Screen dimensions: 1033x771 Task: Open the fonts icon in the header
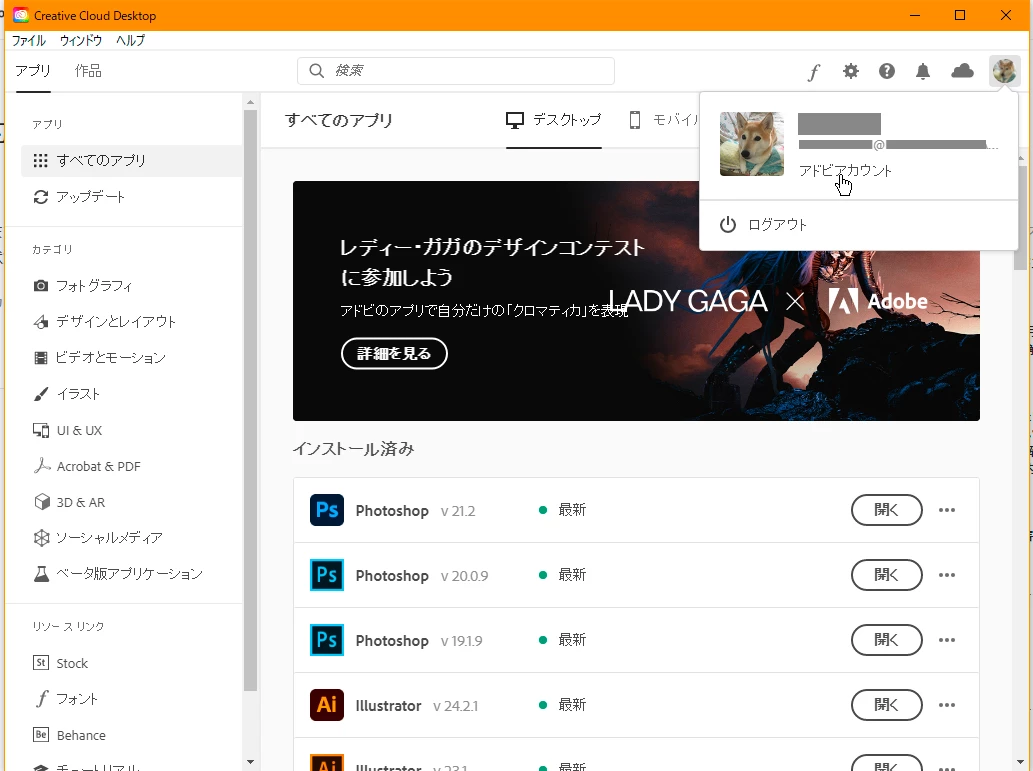[x=814, y=71]
